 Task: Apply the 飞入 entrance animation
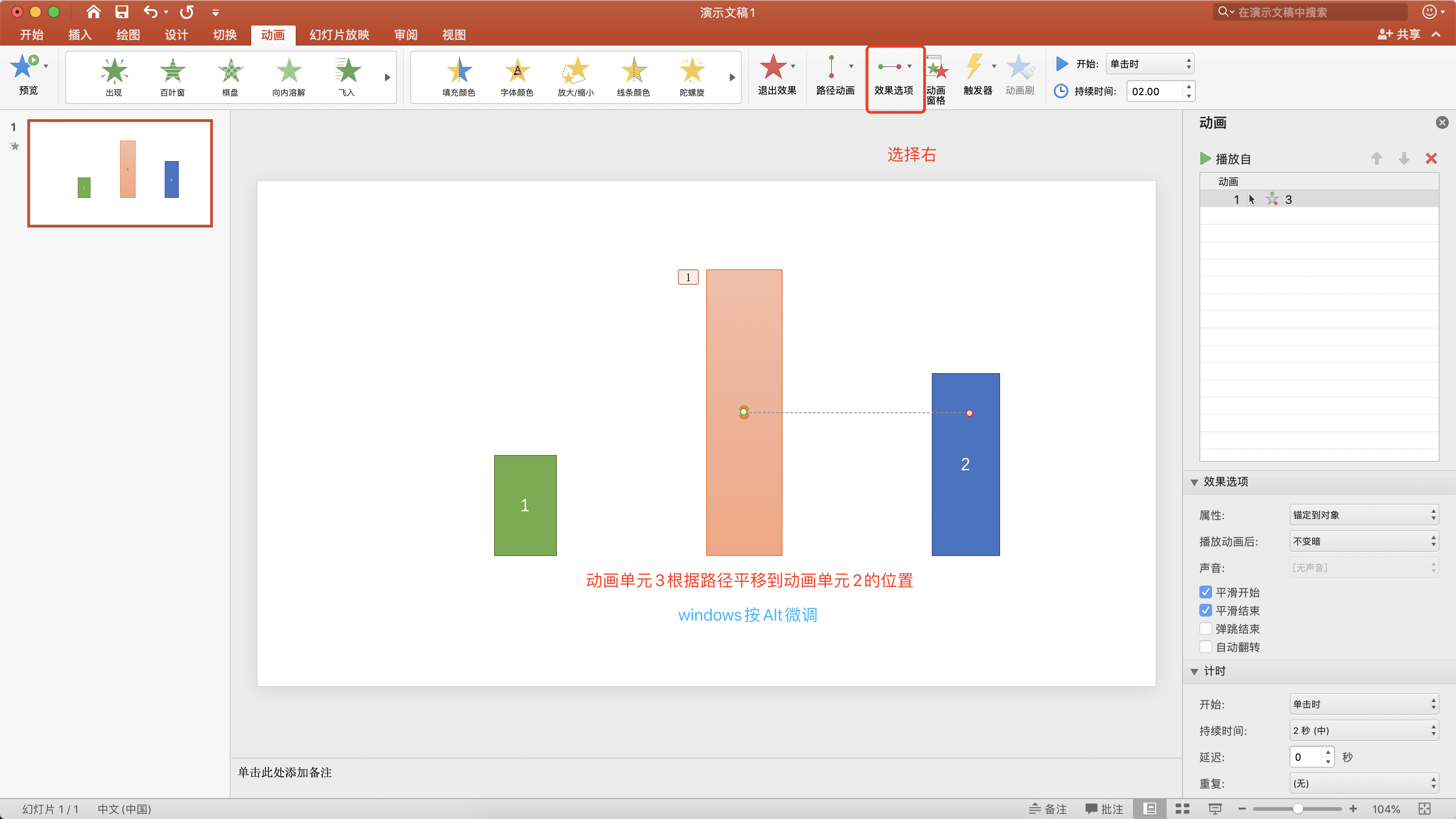coord(346,76)
